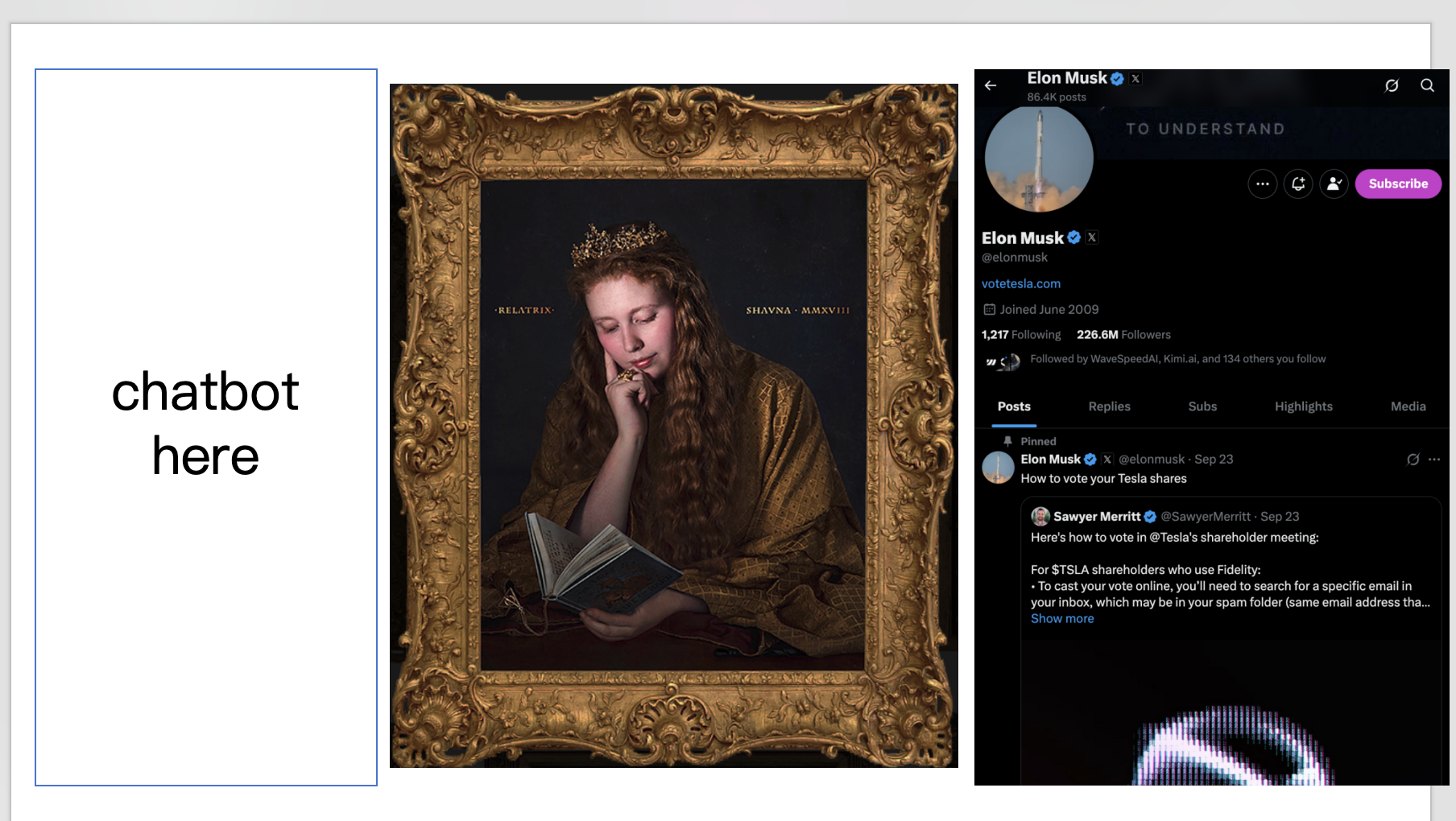The height and width of the screenshot is (821, 1456).
Task: Open the 1,217 Following list
Action: coord(1020,335)
